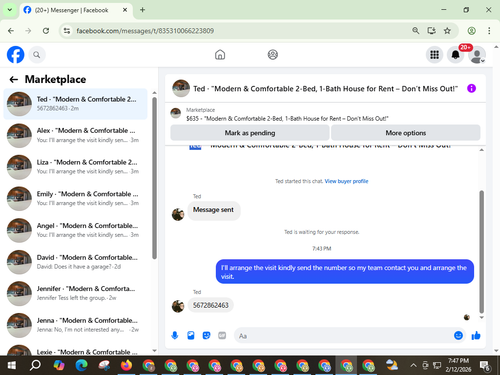Open new browser tab plus button
Viewport: 500px width, 375px height.
(142, 10)
